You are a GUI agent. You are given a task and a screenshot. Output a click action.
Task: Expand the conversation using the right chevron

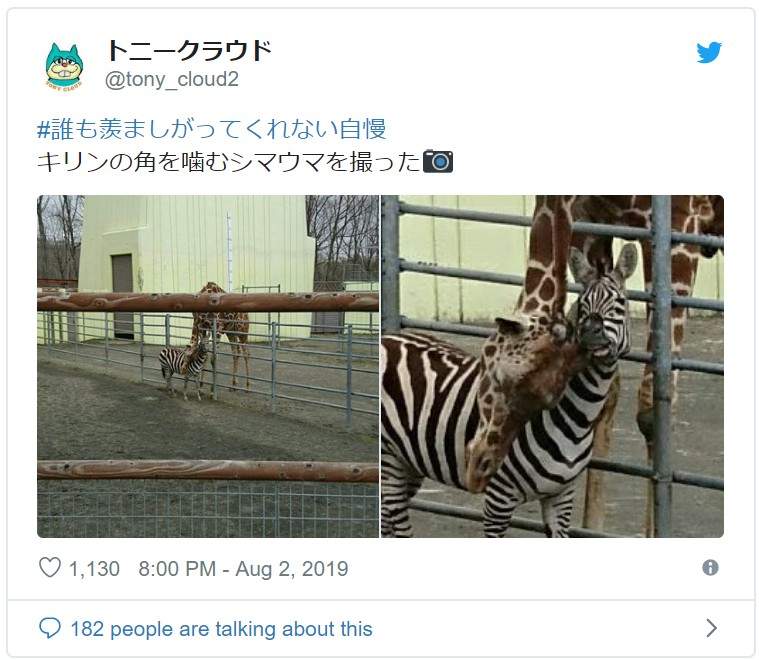coord(711,628)
